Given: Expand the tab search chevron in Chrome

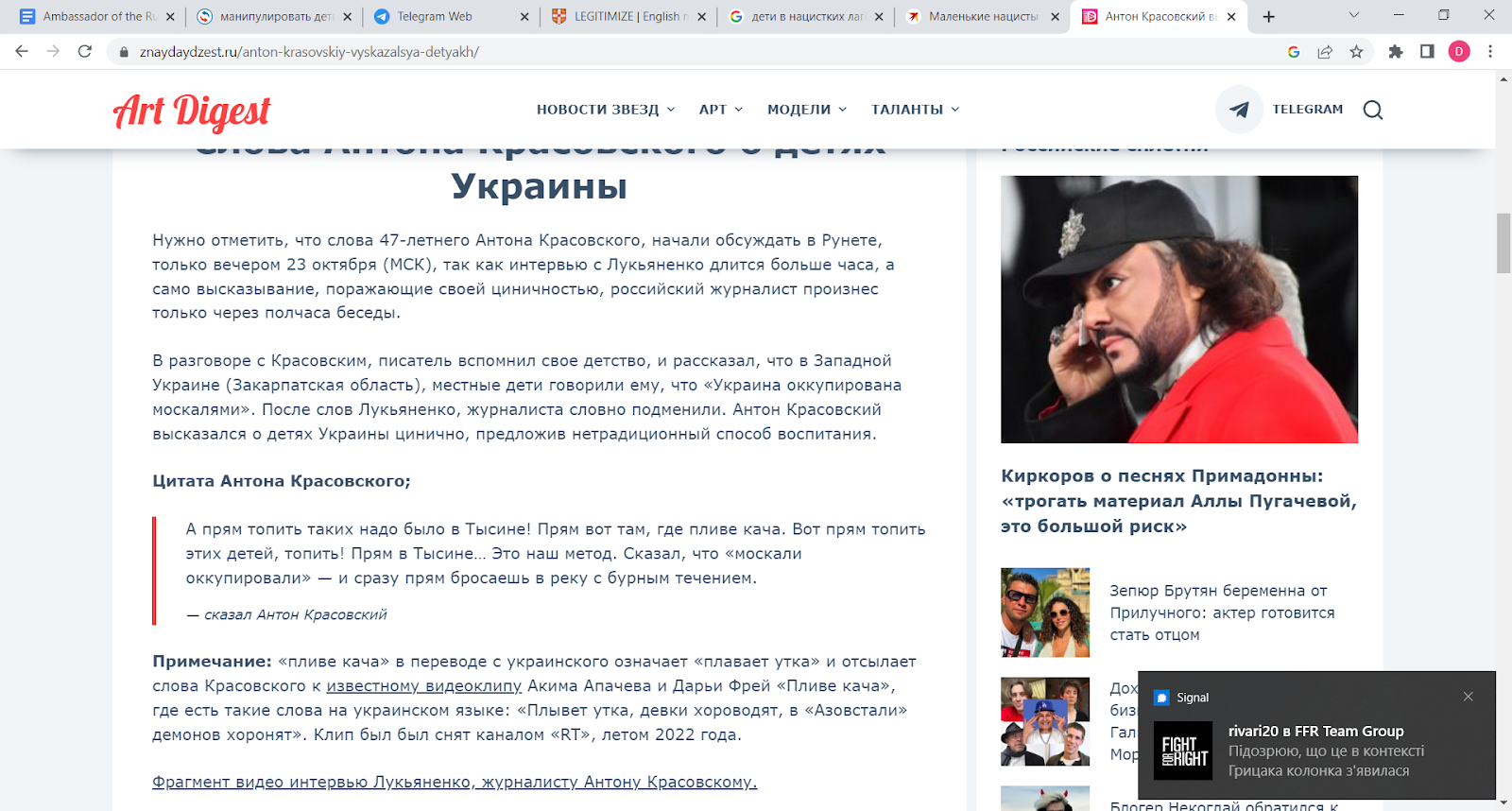Looking at the screenshot, I should pos(1353,15).
